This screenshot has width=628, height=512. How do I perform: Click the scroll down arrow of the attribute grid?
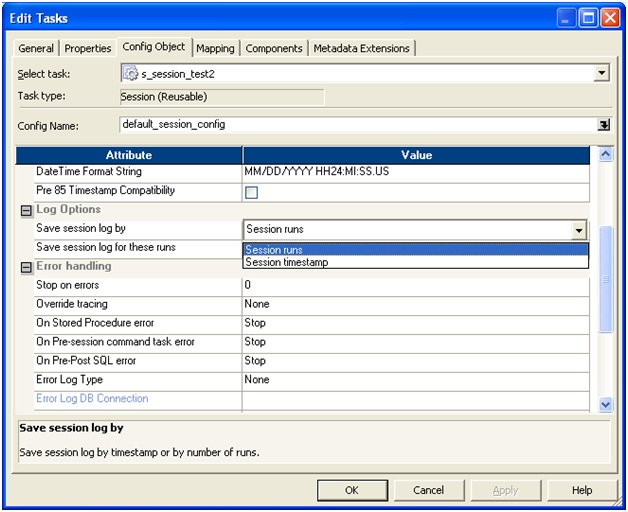(605, 405)
